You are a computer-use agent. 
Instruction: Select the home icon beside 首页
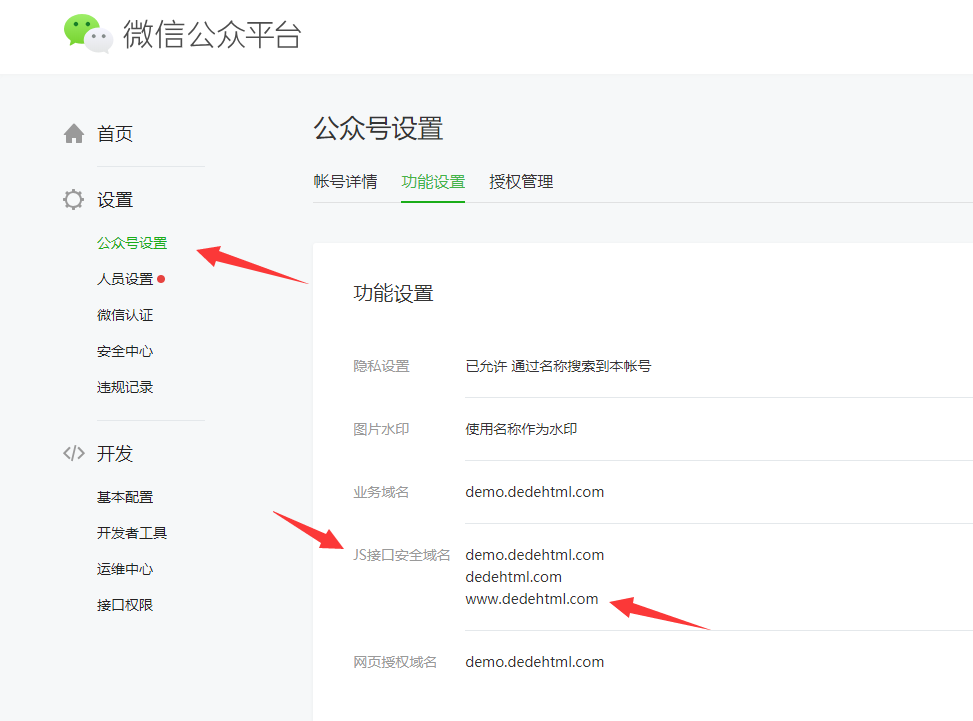pyautogui.click(x=73, y=132)
